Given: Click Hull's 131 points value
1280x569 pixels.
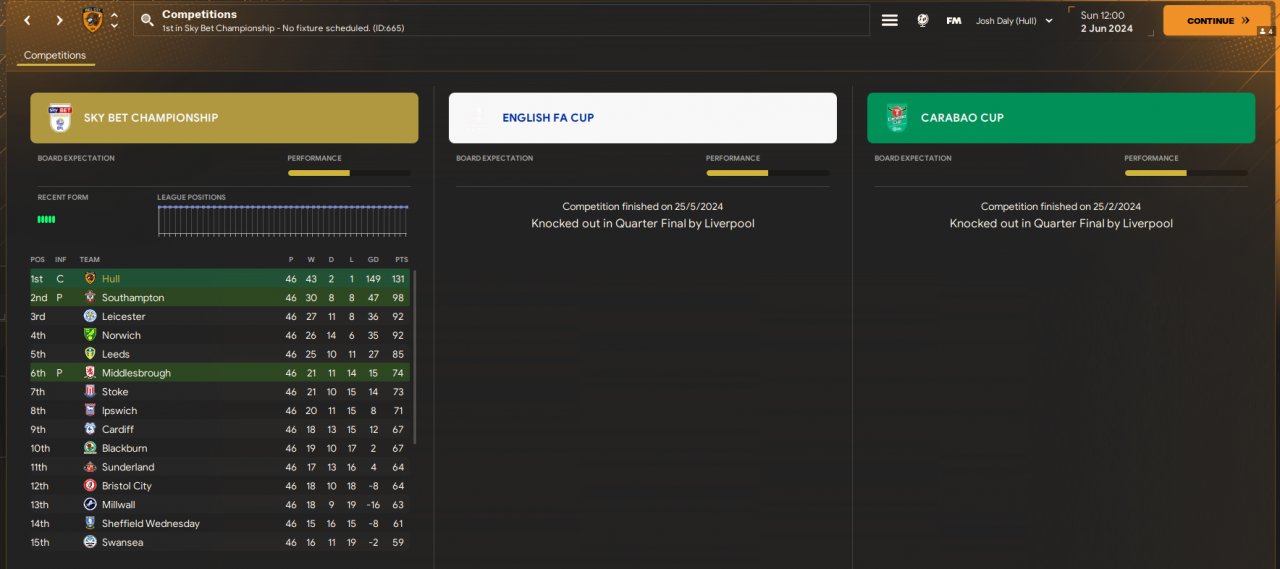Looking at the screenshot, I should click(400, 279).
